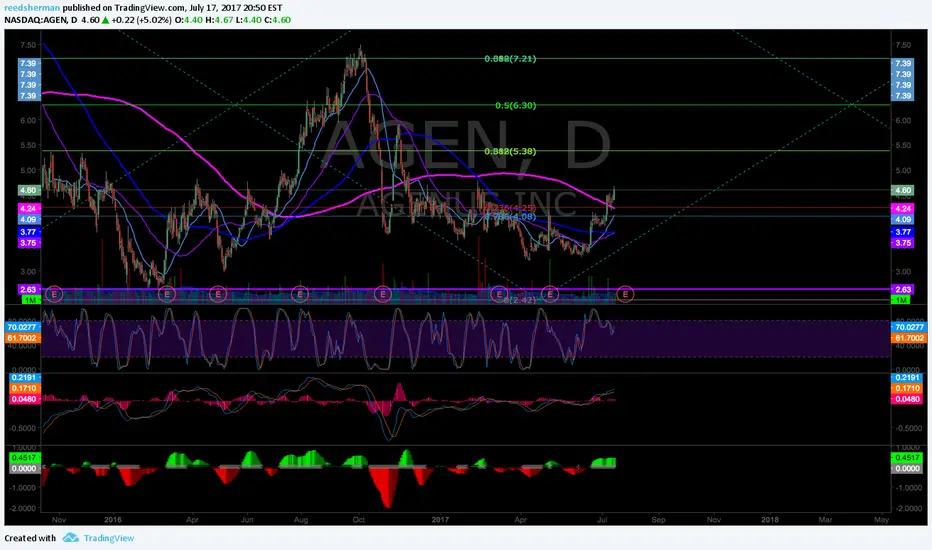Click the 5.50 gridline value on right scale
Image resolution: width=932 pixels, height=550 pixels.
903,146
